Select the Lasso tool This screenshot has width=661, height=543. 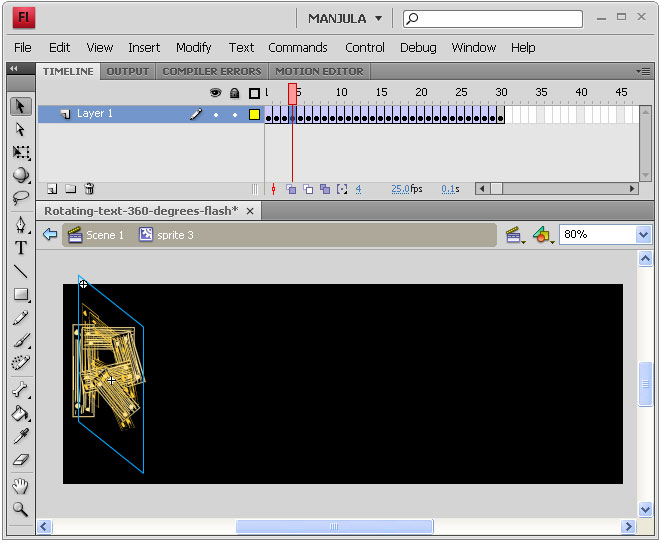point(21,197)
